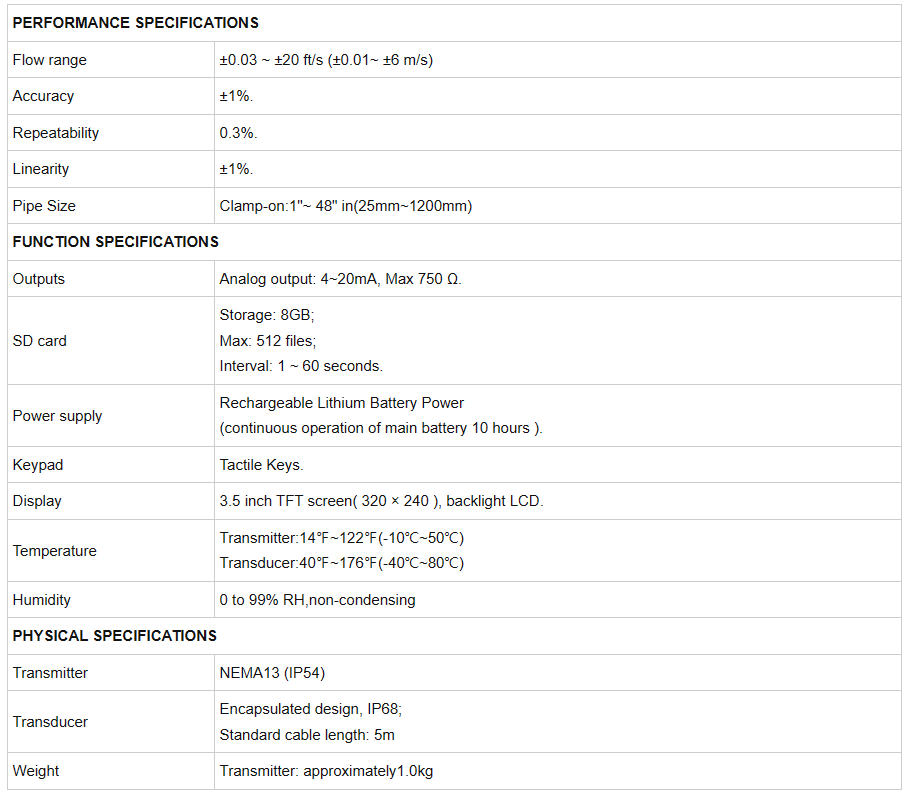Click the Rechargeable Lithium Battery Power text
Viewport: 920px width, 792px height.
pyautogui.click(x=341, y=403)
